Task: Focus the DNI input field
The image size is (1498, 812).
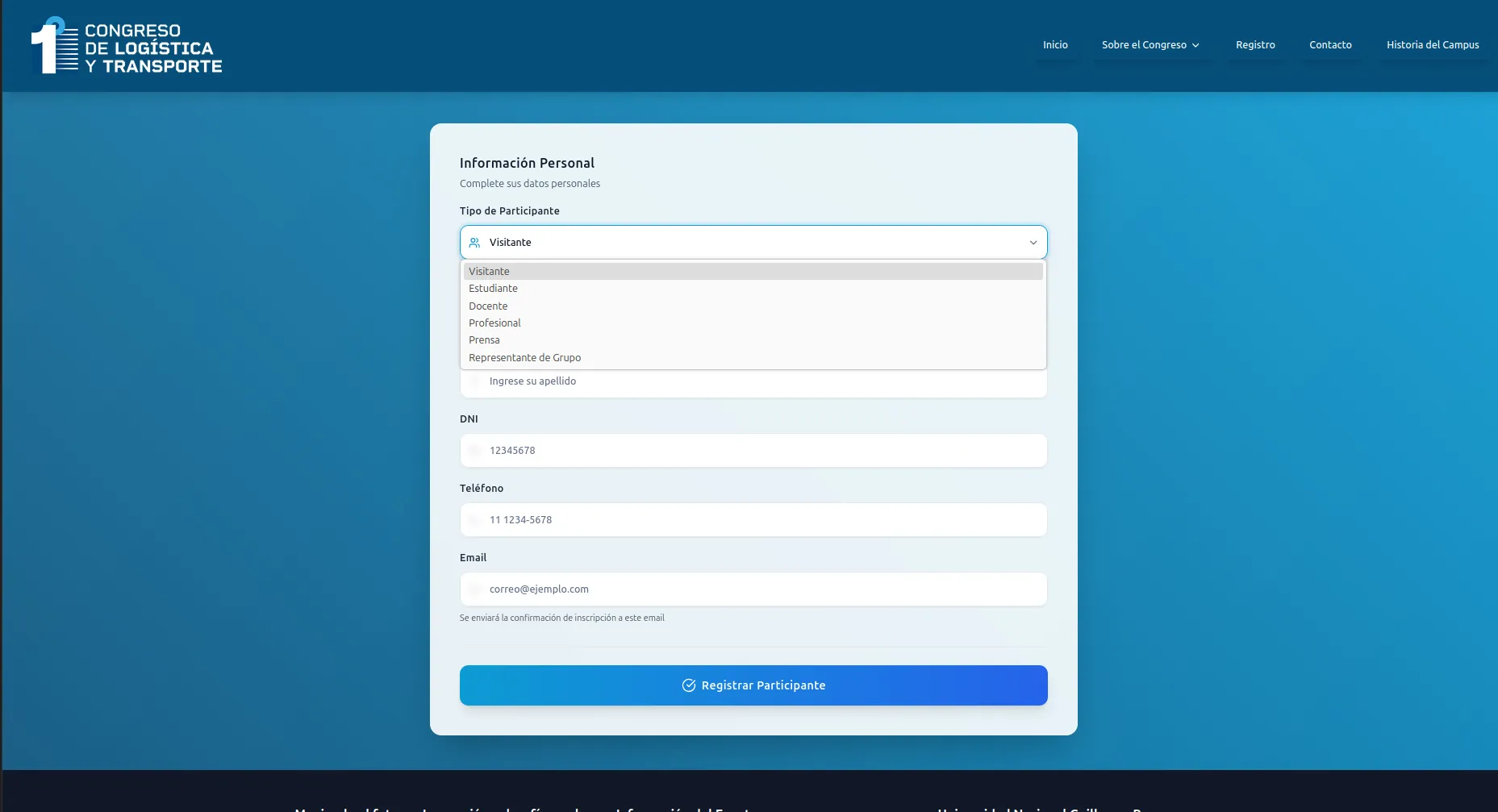Action: point(753,451)
